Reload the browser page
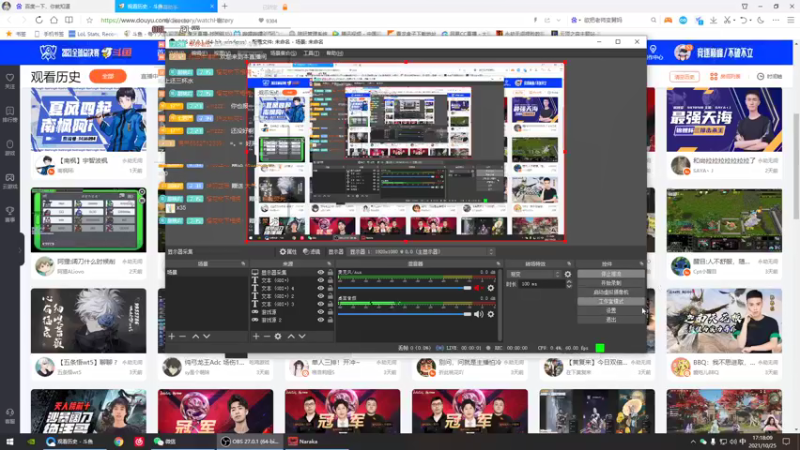 point(39,20)
